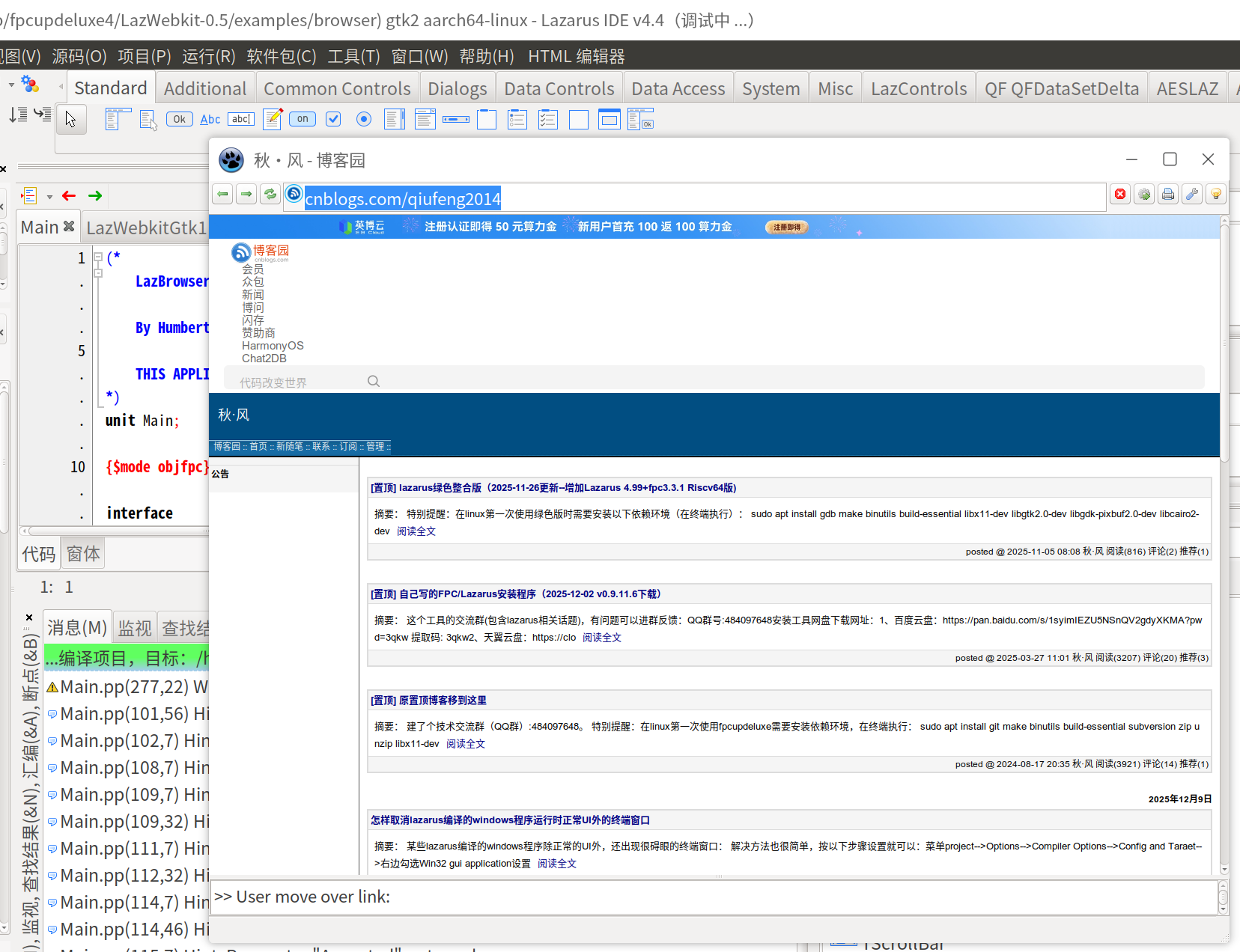Pick the TComboBox component icon

coord(425,119)
